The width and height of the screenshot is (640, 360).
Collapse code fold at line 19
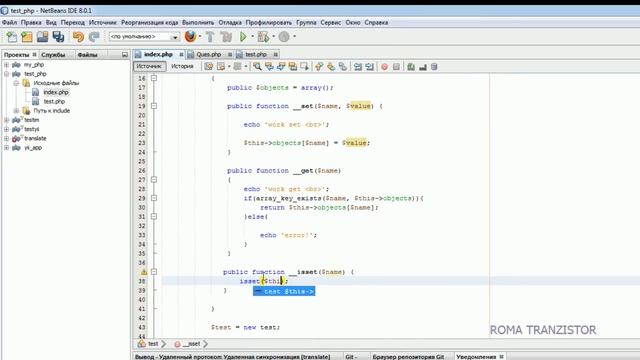[x=154, y=106]
